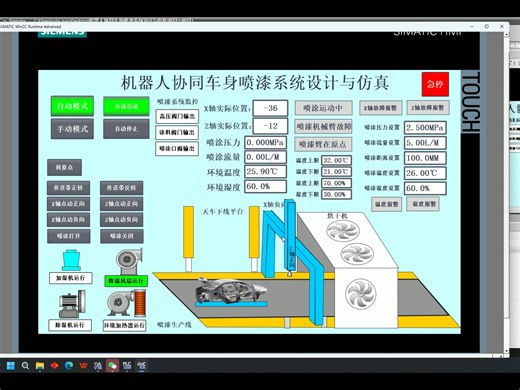Hit the red 急停 emergency stop
The height and width of the screenshot is (390, 520).
435,84
